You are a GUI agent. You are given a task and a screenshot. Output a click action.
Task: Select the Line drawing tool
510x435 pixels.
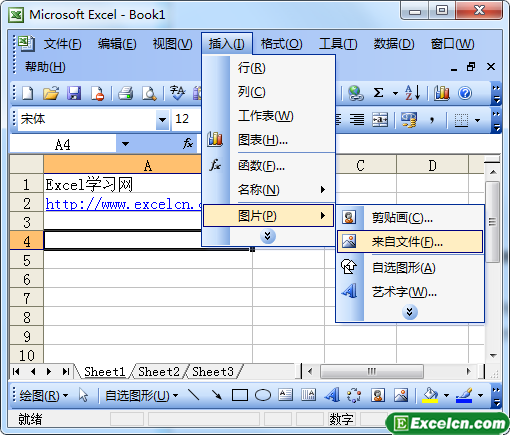pyautogui.click(x=194, y=395)
